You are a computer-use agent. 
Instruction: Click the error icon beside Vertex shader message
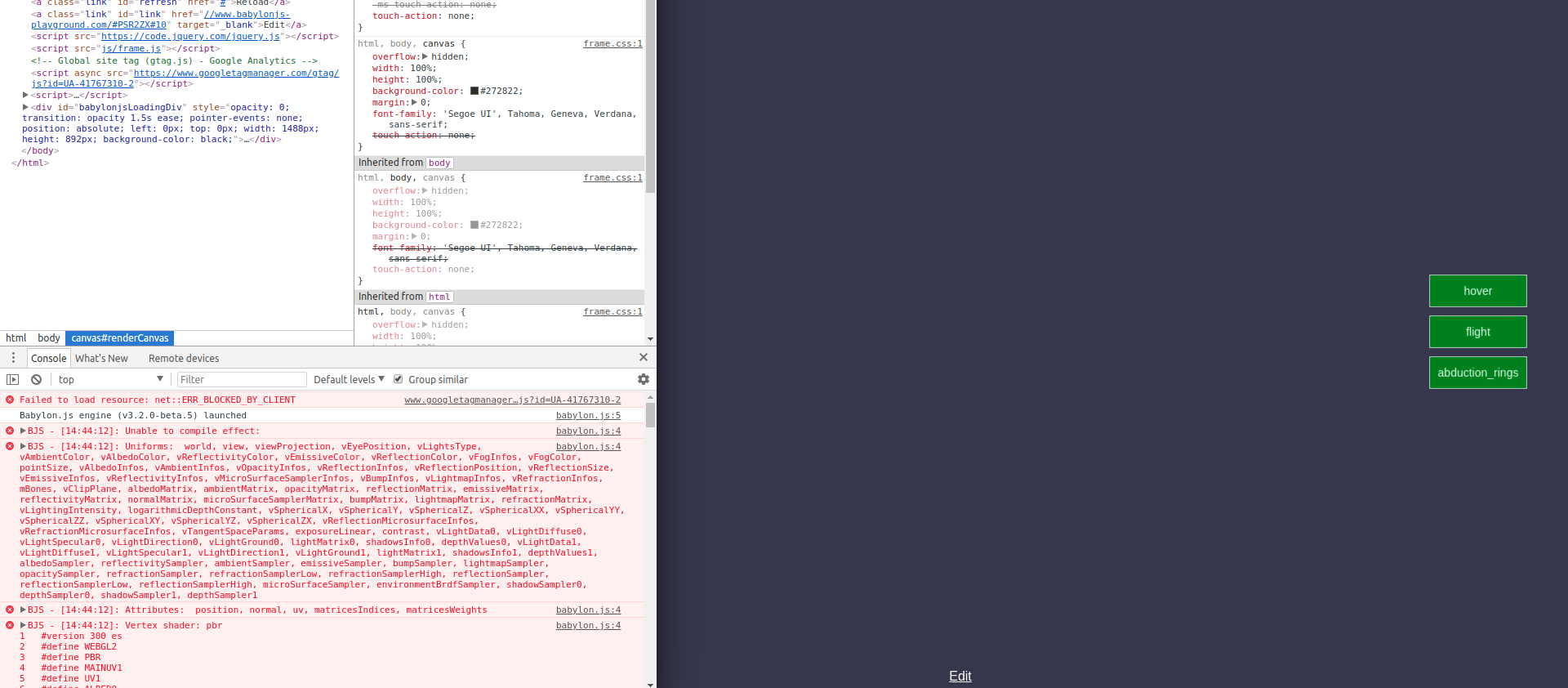point(10,625)
